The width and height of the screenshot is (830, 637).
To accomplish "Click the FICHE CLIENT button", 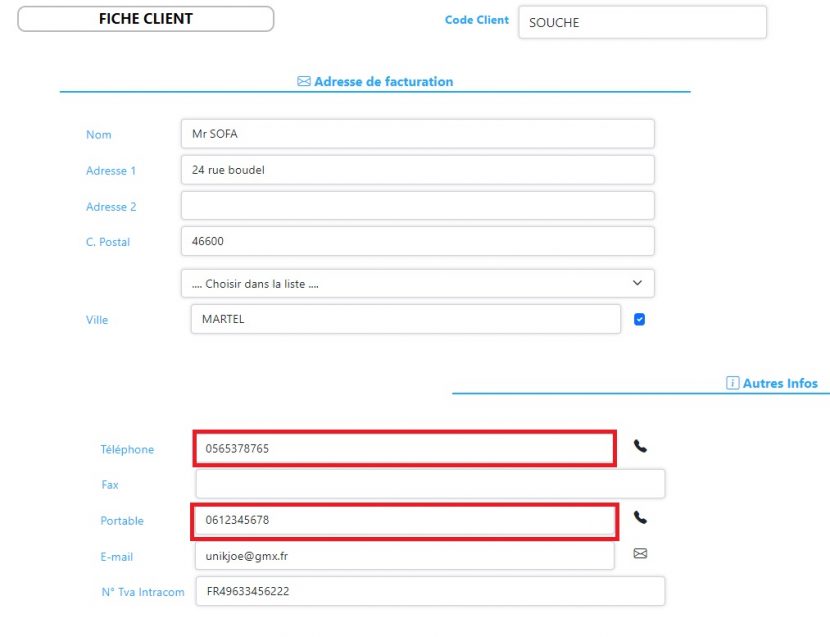I will click(x=146, y=19).
